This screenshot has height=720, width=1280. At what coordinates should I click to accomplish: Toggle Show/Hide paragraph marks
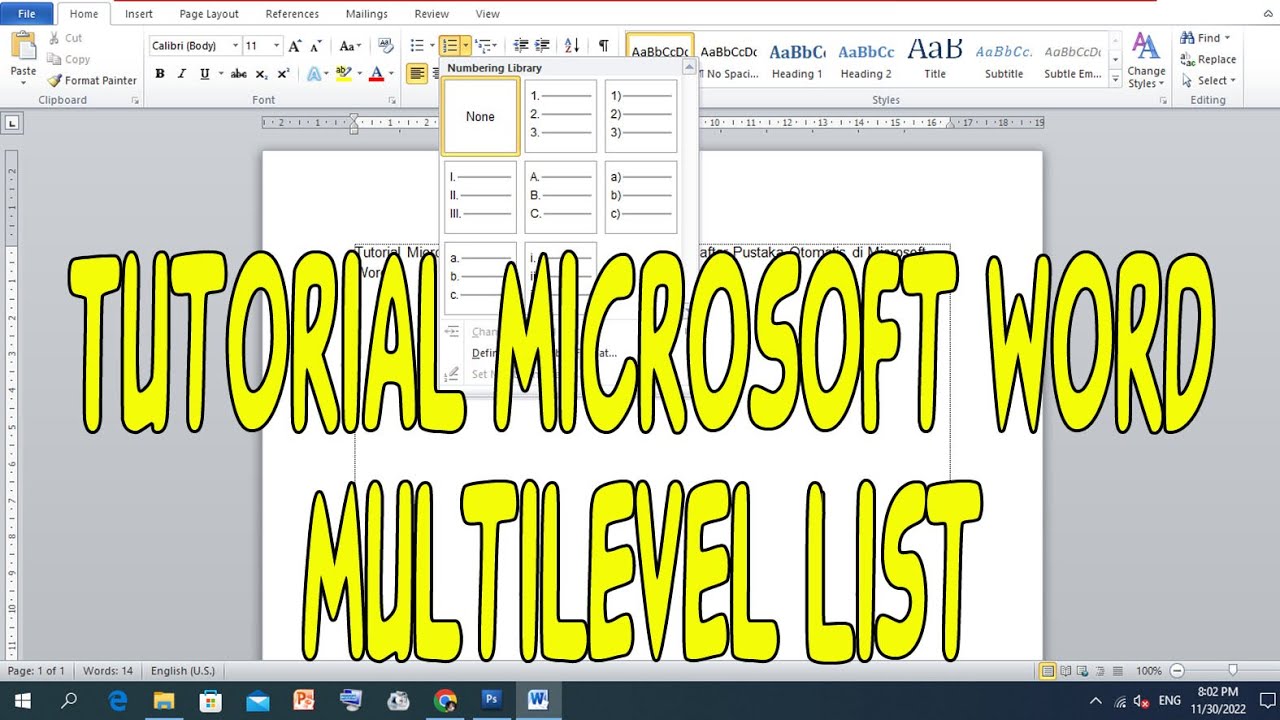tap(604, 46)
